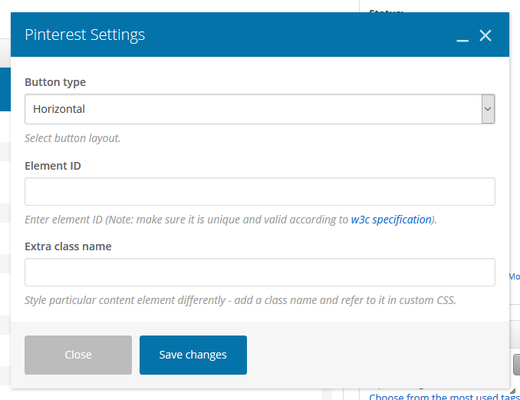Click the Save changes button
This screenshot has width=520, height=400.
click(x=193, y=355)
